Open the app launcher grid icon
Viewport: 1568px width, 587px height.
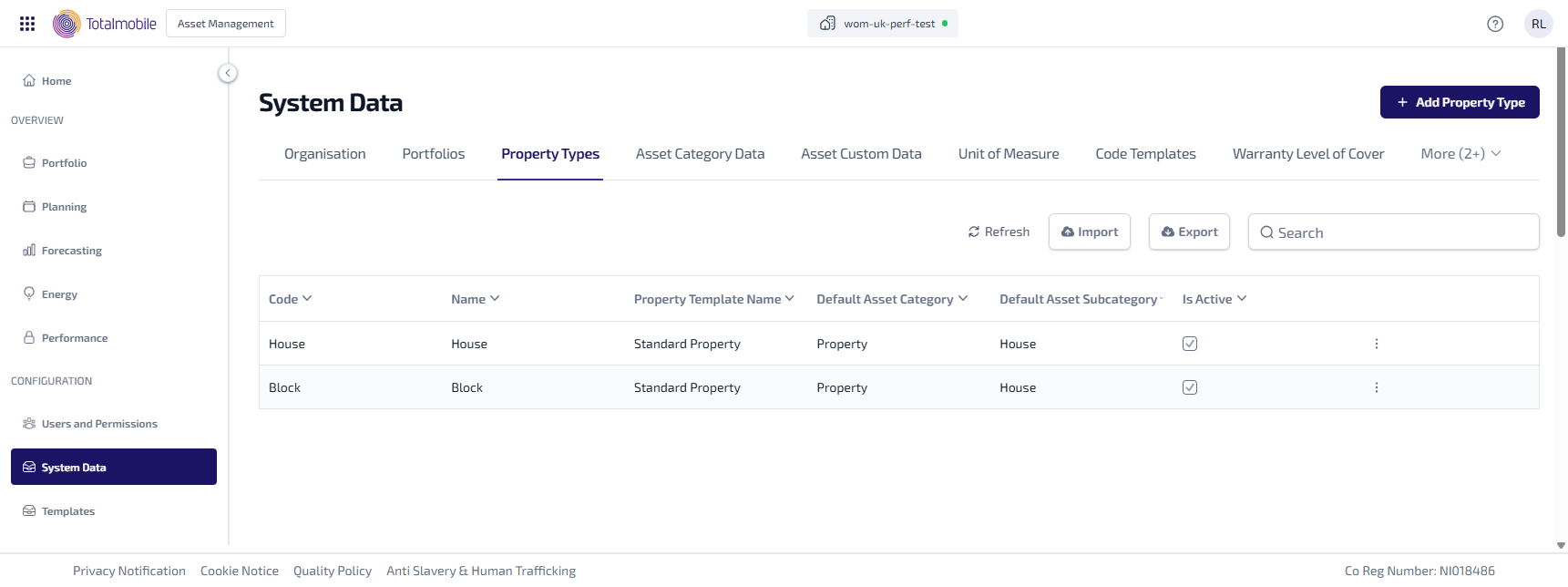pos(27,24)
